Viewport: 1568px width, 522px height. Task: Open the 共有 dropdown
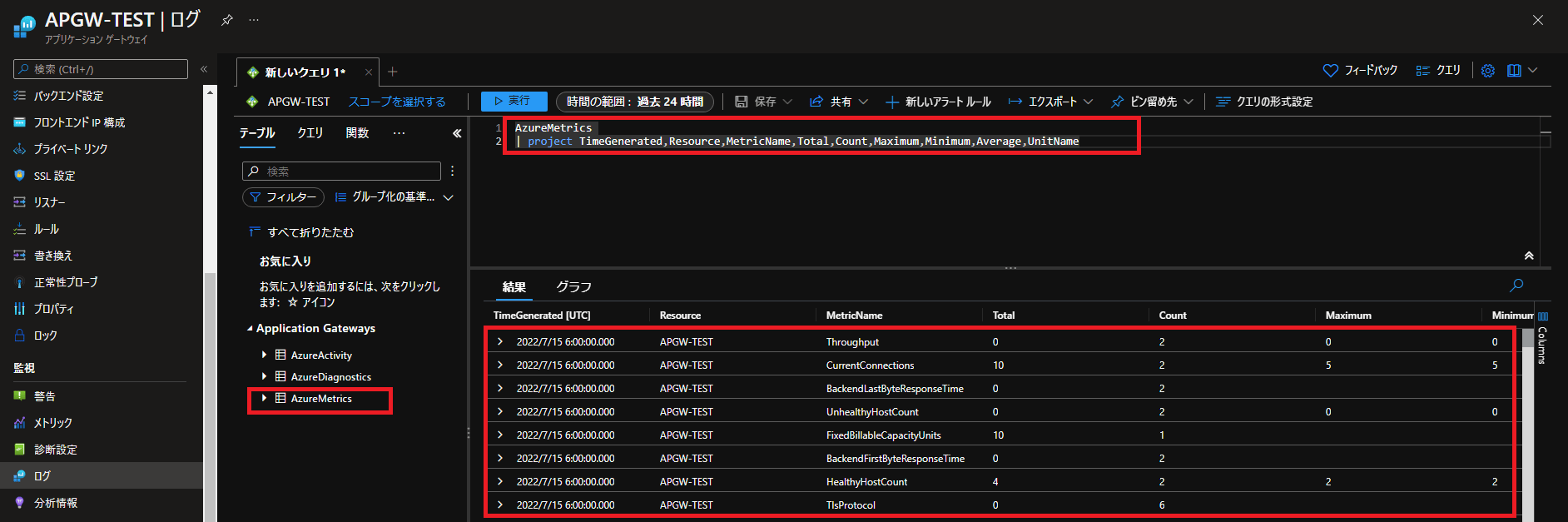point(839,102)
